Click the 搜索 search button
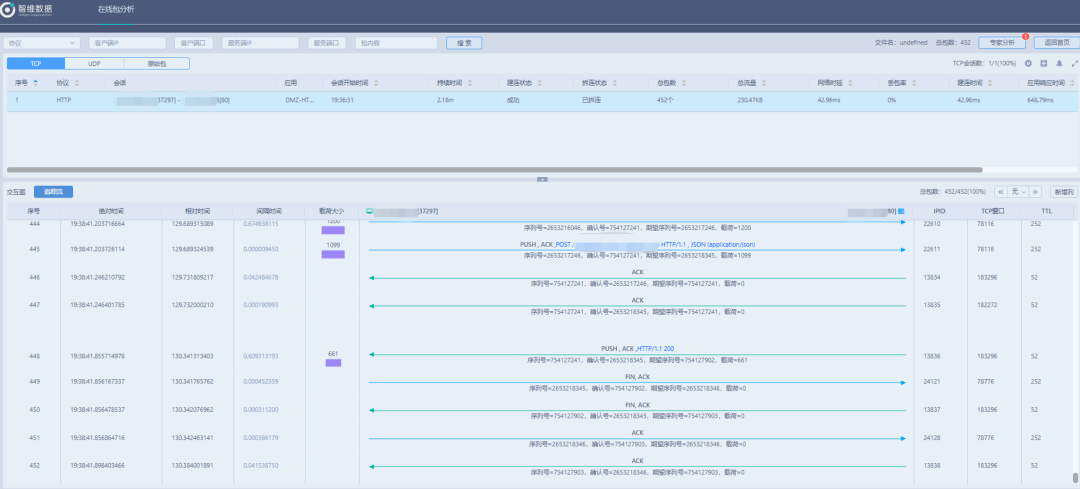Viewport: 1080px width, 489px height. click(x=464, y=43)
